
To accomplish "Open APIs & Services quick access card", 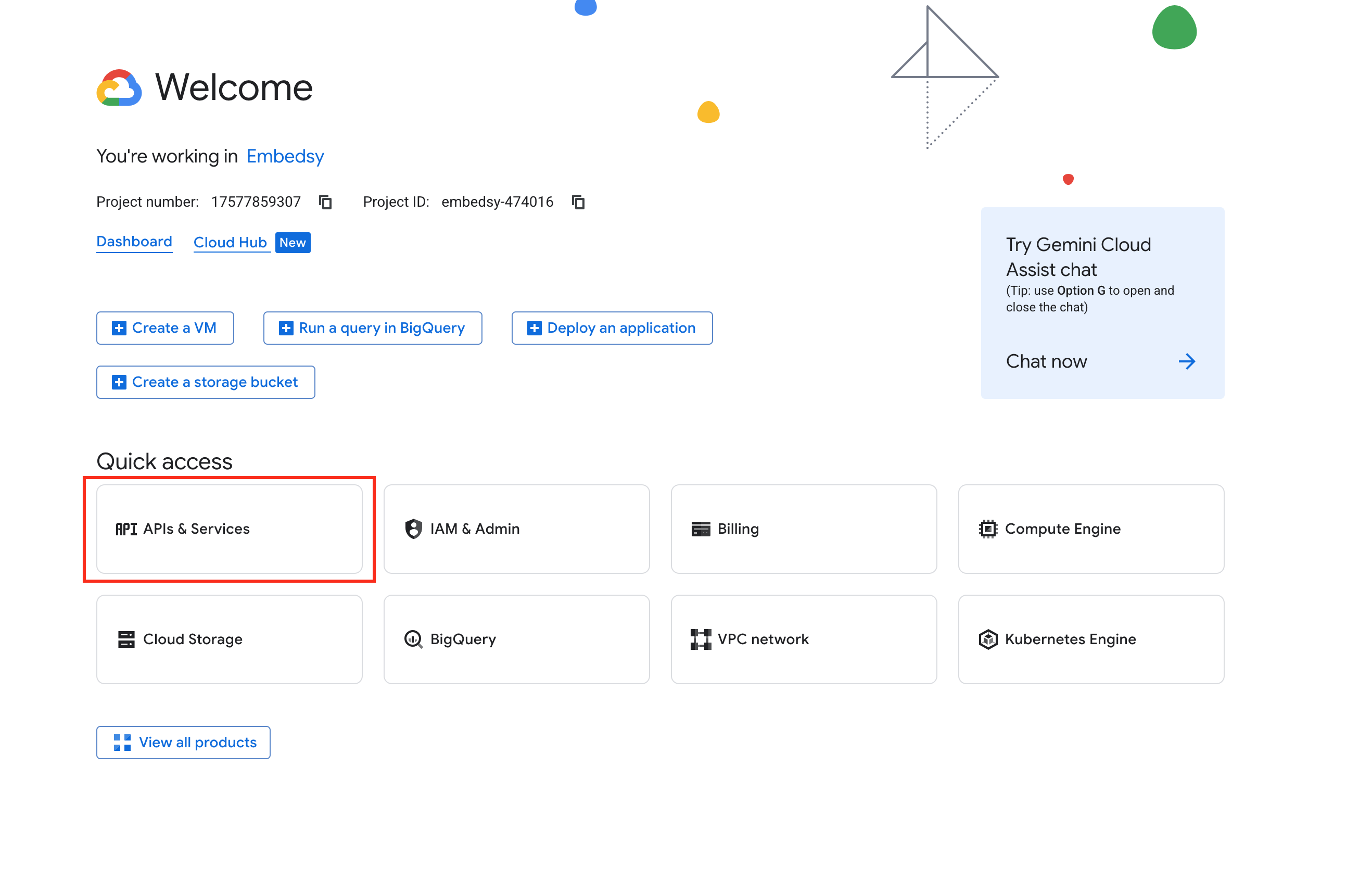I will pos(229,529).
